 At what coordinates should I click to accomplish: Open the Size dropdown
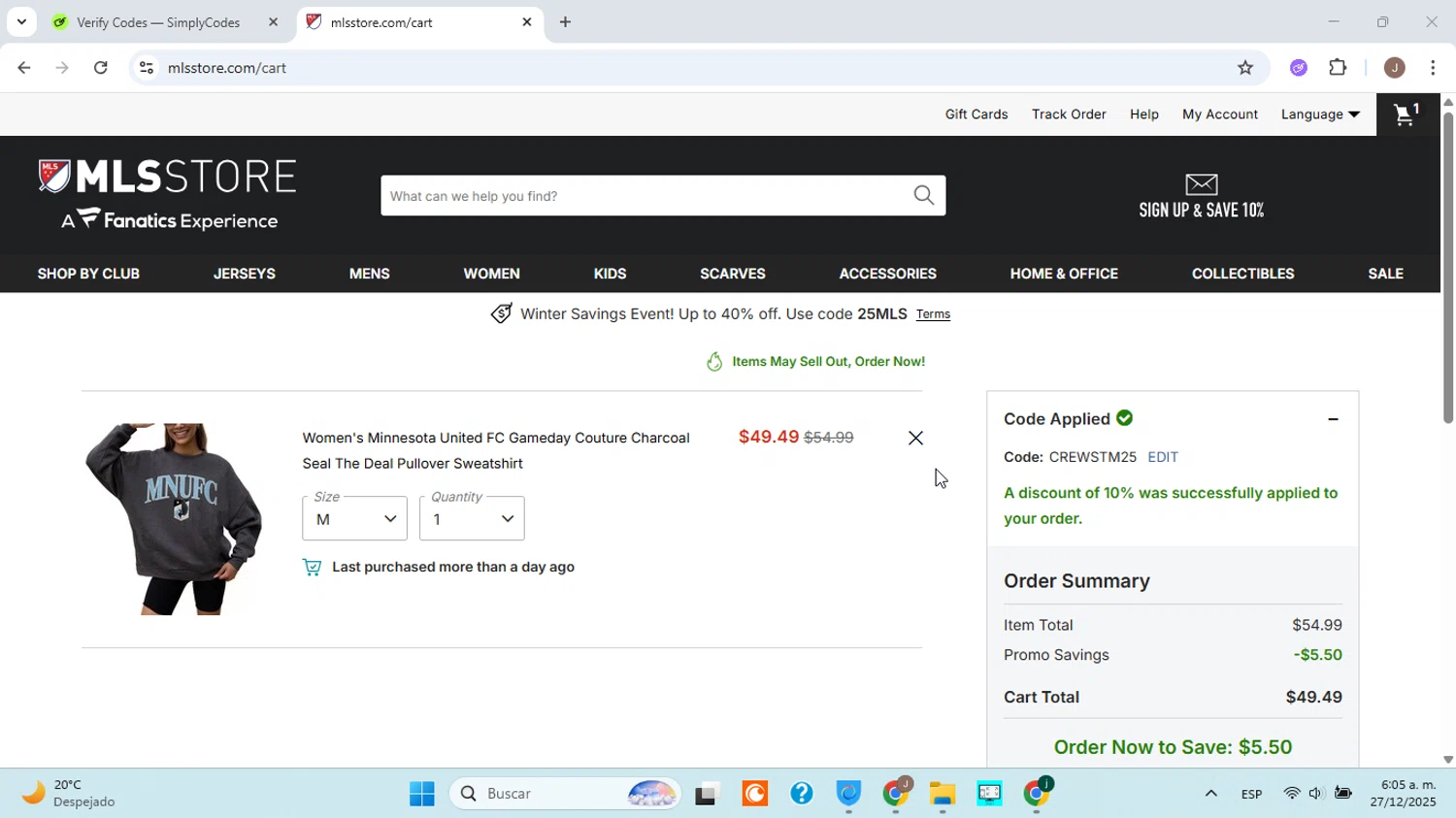354,518
